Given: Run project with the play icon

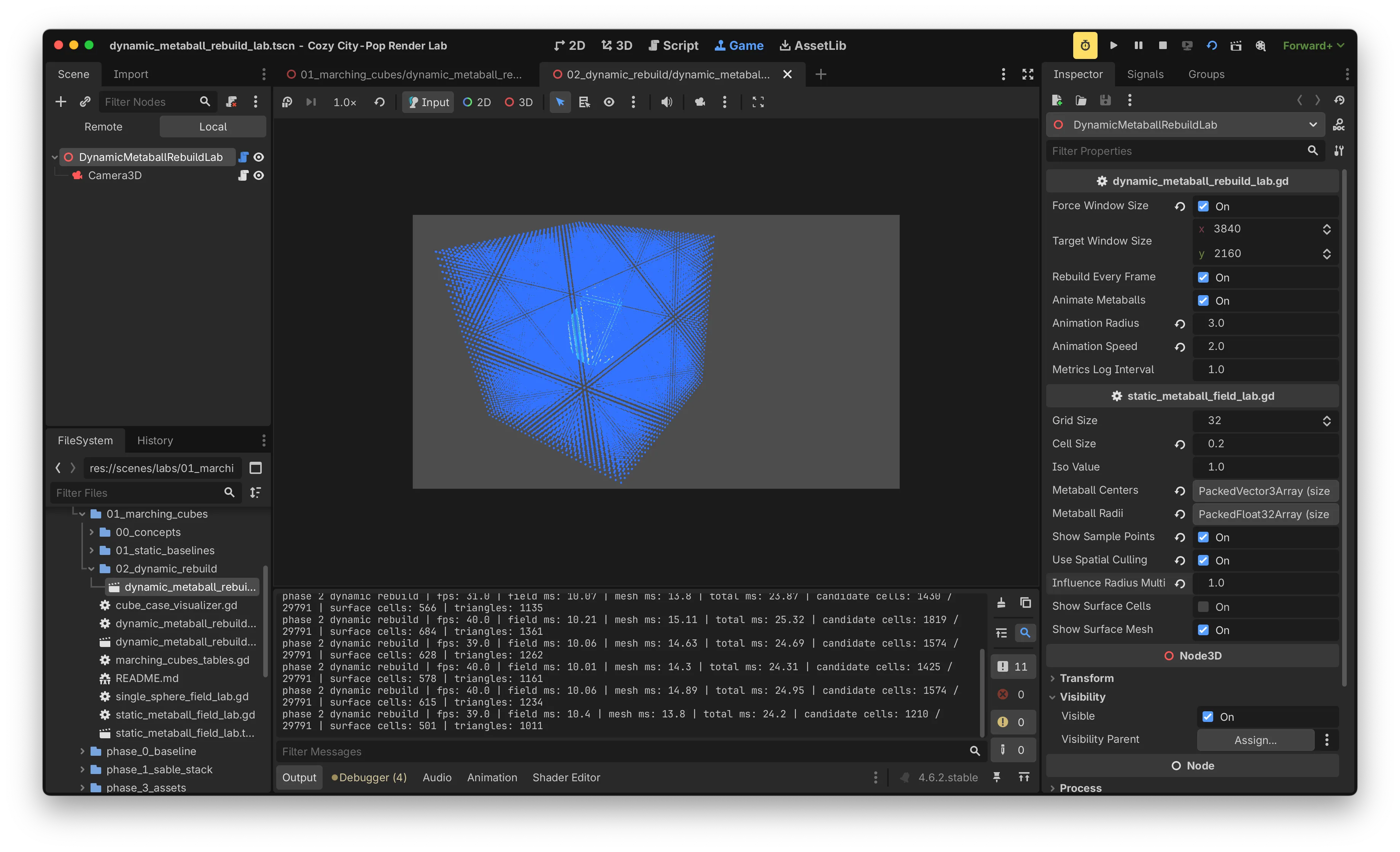Looking at the screenshot, I should pyautogui.click(x=1114, y=45).
